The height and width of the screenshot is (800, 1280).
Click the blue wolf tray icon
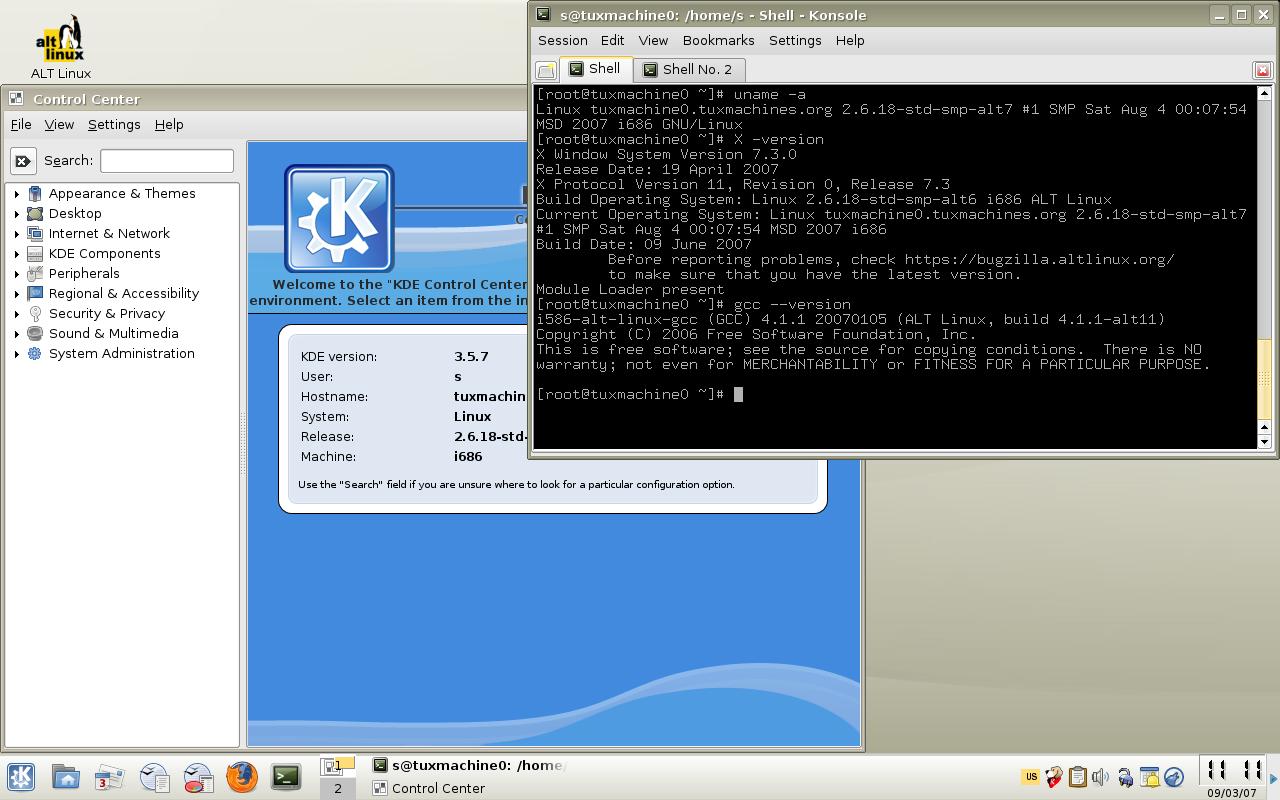[1174, 776]
